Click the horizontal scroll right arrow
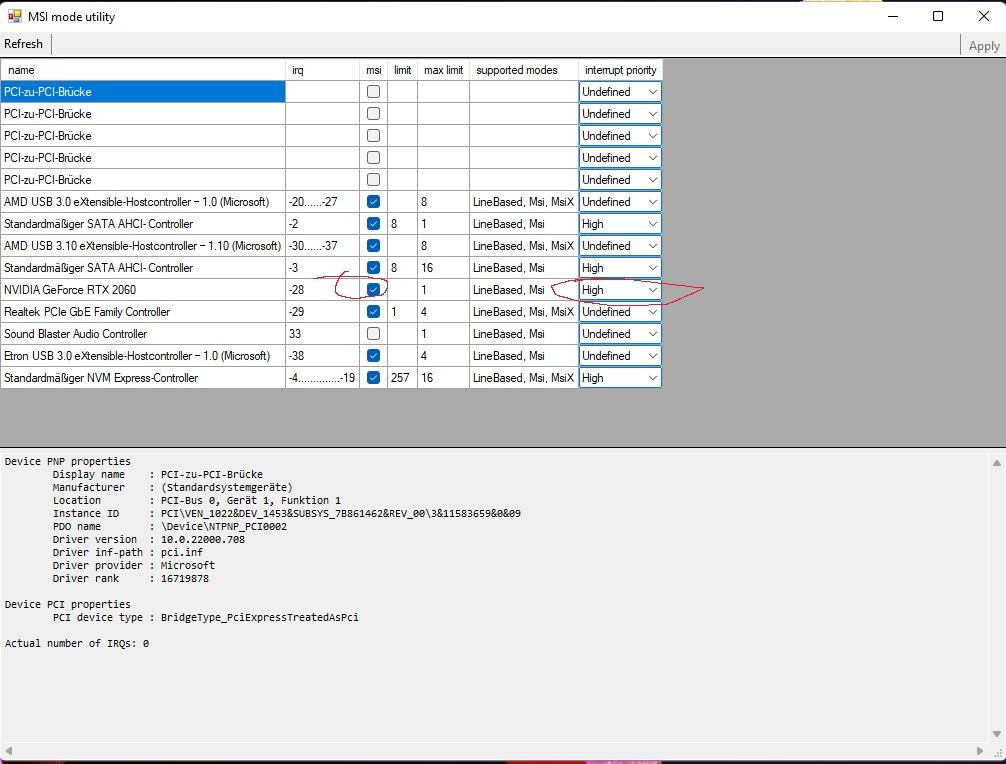This screenshot has width=1006, height=764. click(x=980, y=750)
